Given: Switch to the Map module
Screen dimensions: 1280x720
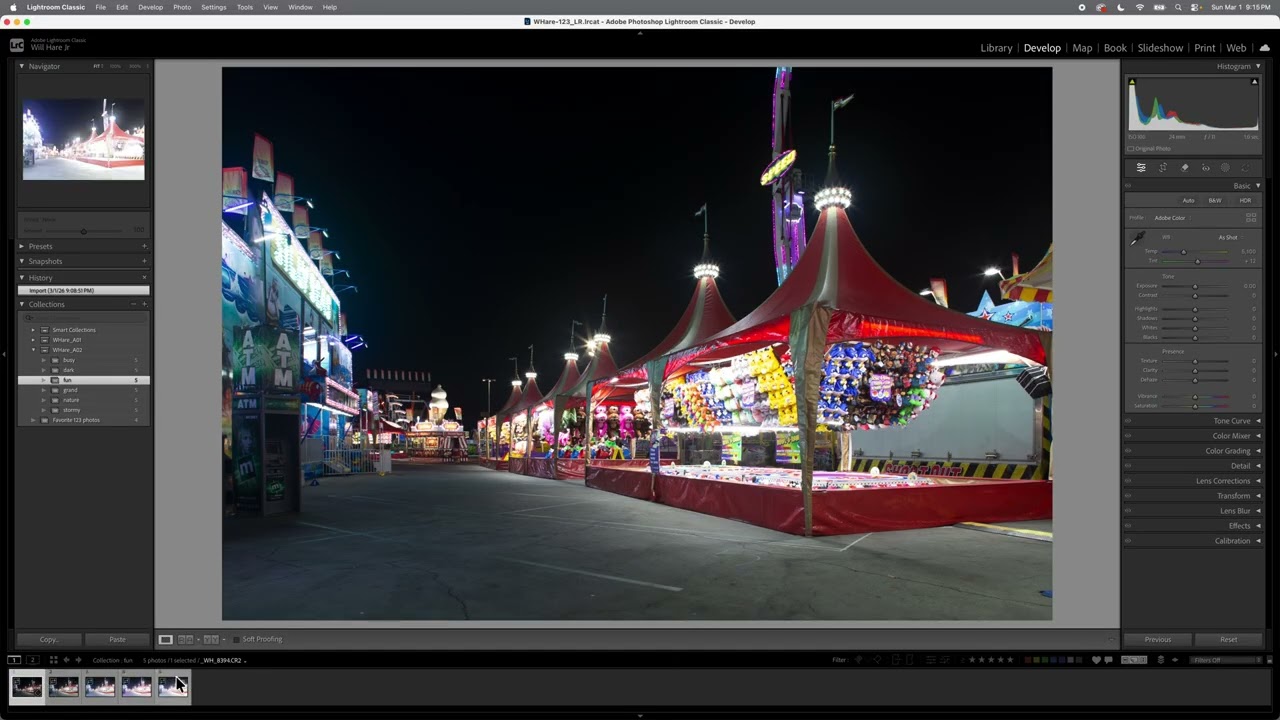Looking at the screenshot, I should [x=1082, y=48].
